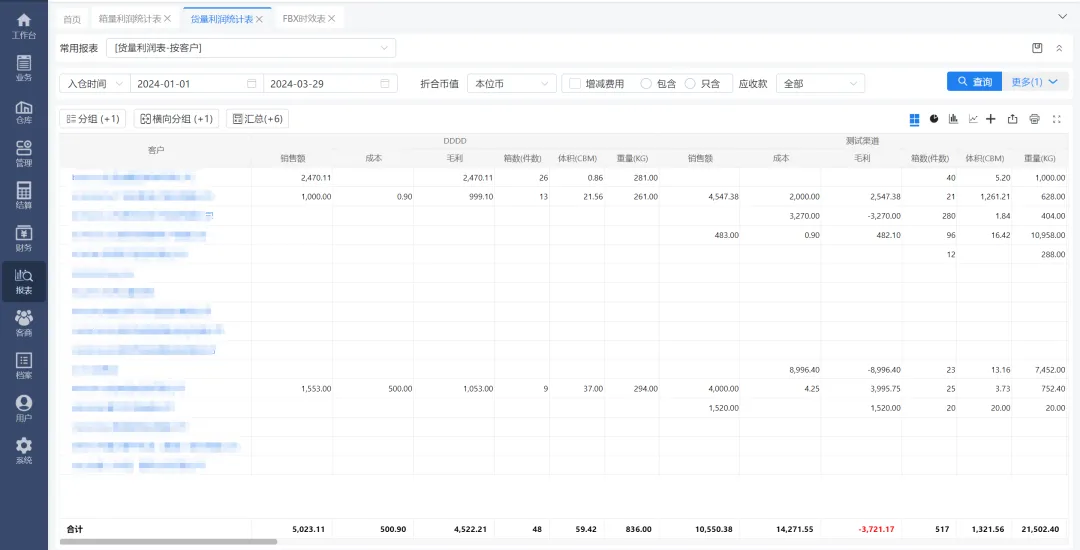Export the report via share icon

(1012, 118)
